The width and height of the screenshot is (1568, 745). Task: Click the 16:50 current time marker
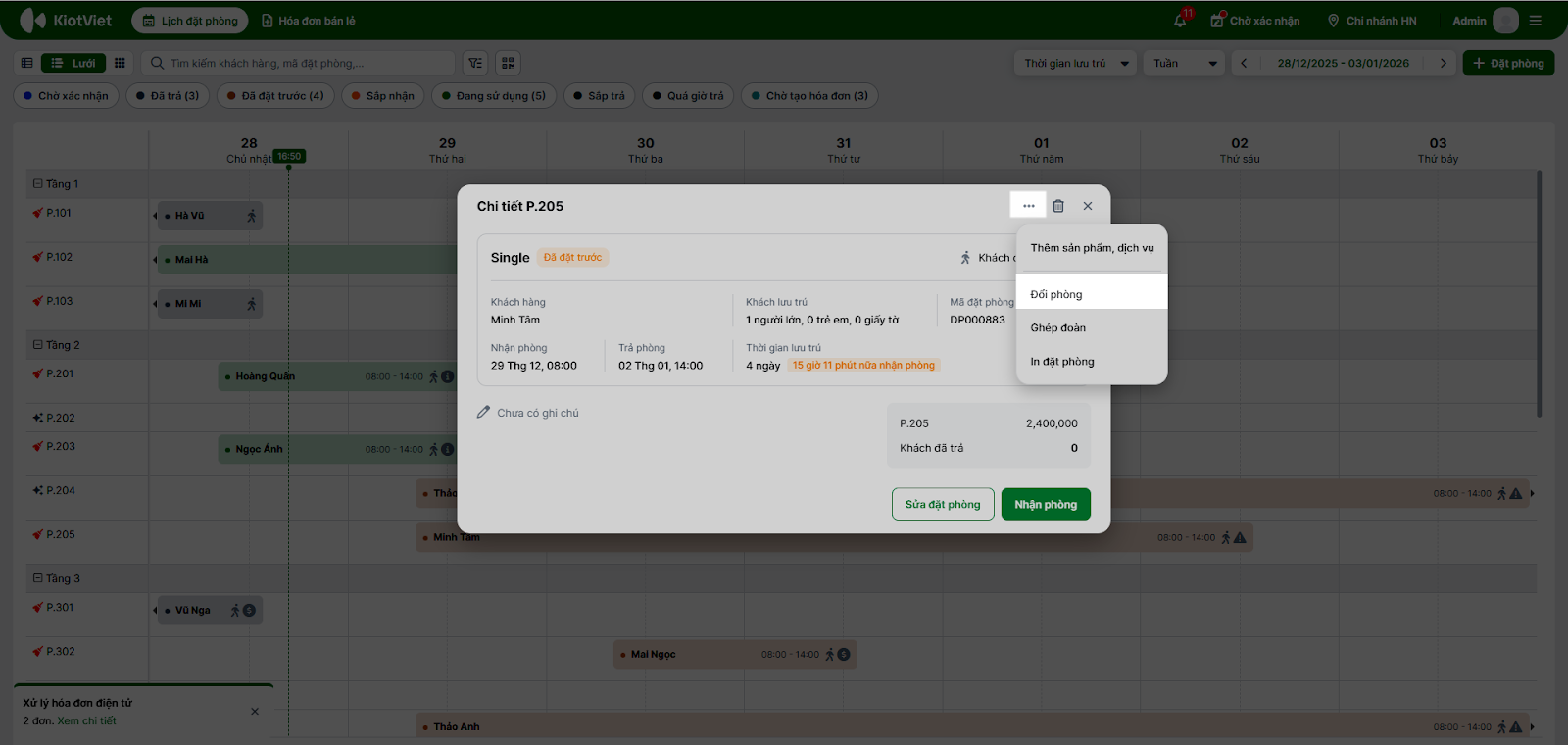(x=289, y=156)
